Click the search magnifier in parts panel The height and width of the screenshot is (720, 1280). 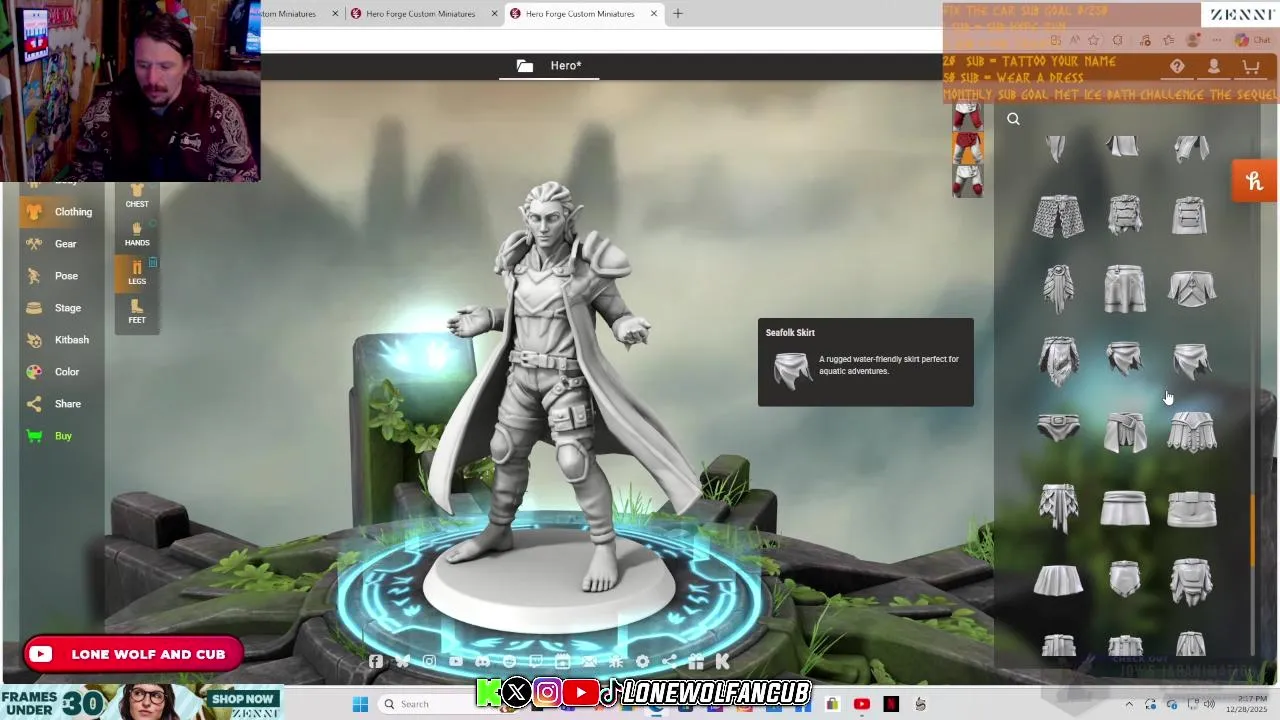pos(1013,119)
